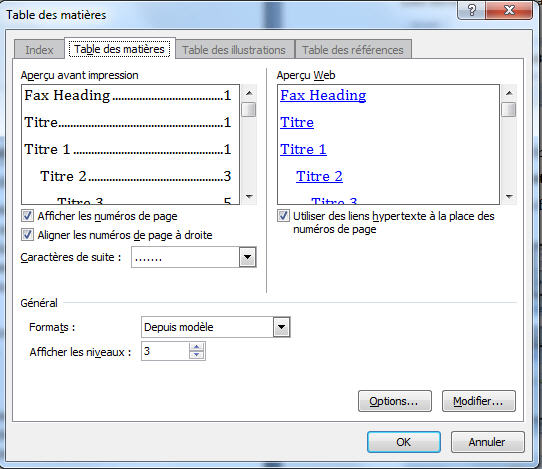Select the Table des références tab
542x469 pixels.
[x=353, y=50]
